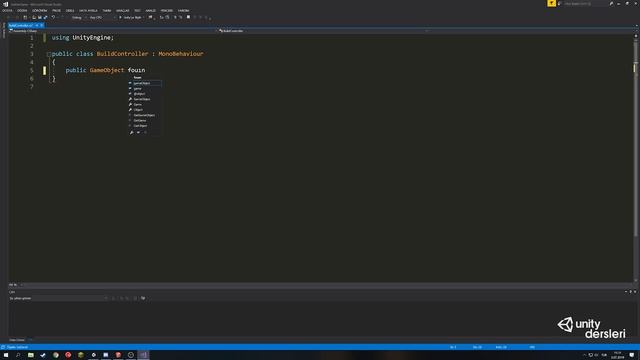Open the Any CPU platform dropdown
The width and height of the screenshot is (640, 360).
point(102,18)
